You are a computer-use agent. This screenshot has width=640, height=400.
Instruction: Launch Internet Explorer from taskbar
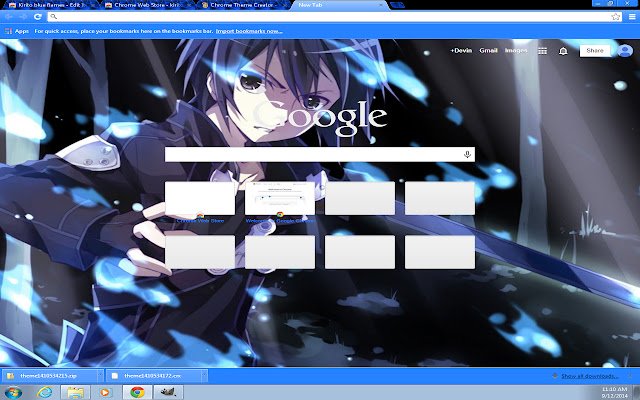click(44, 392)
